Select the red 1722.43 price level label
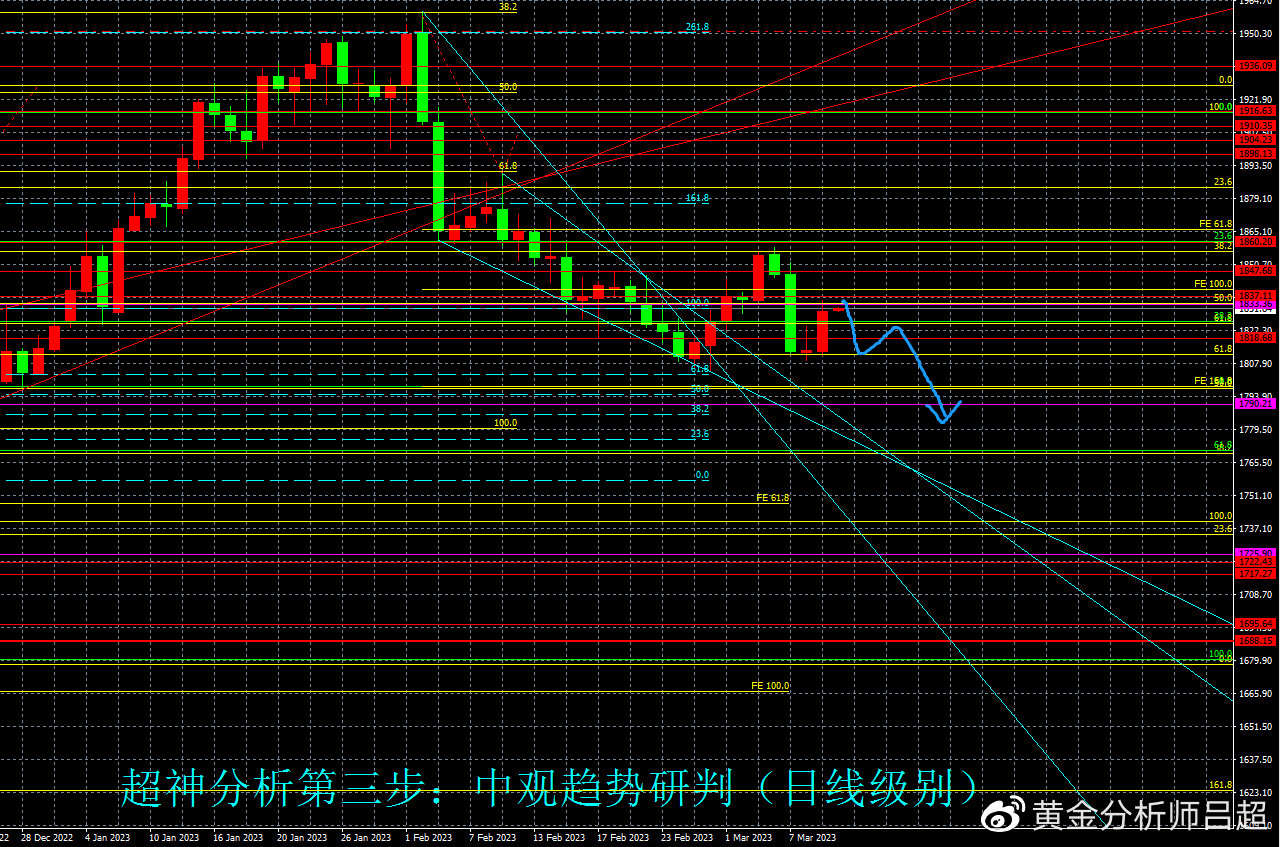Image resolution: width=1280 pixels, height=847 pixels. coord(1255,562)
